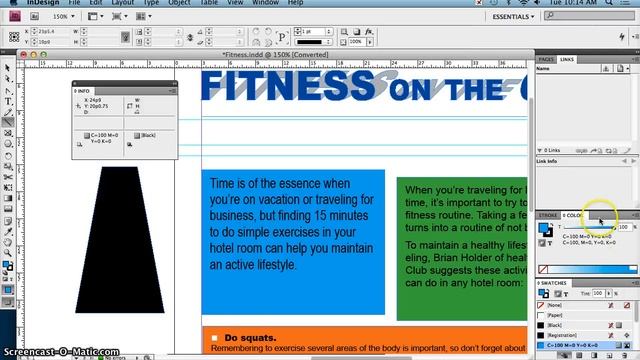Open the effects fx button

pyautogui.click(x=369, y=32)
